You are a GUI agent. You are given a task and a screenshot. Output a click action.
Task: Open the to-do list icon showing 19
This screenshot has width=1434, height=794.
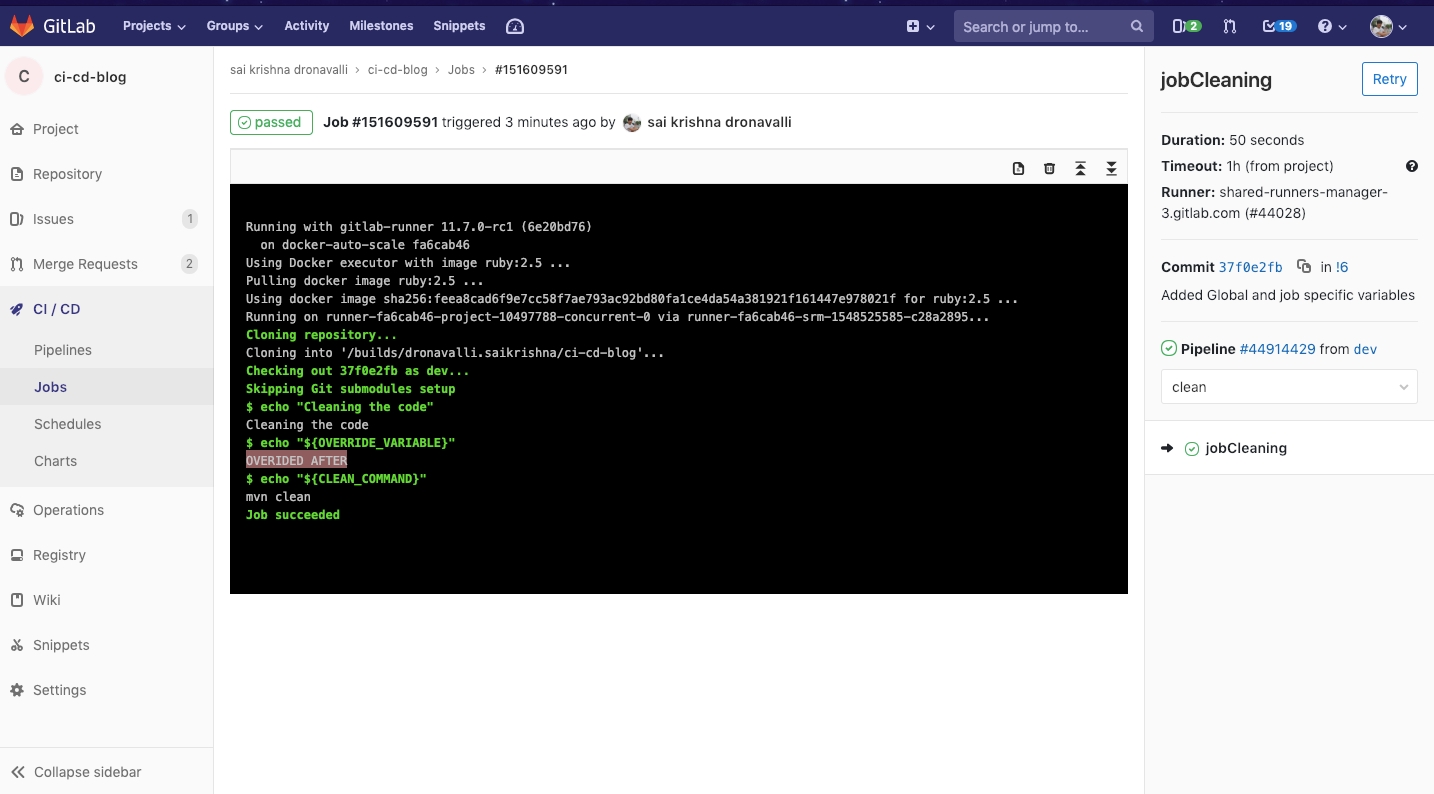[1278, 26]
